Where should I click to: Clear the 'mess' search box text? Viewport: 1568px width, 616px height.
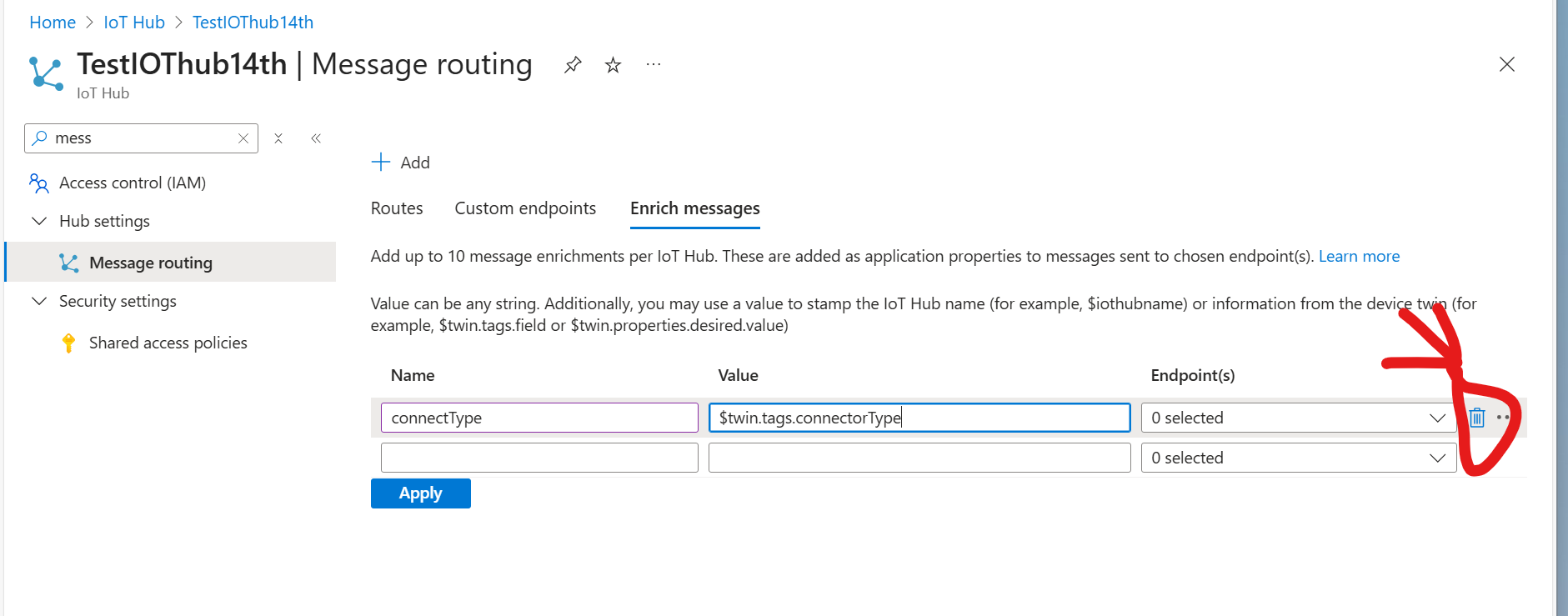[243, 138]
